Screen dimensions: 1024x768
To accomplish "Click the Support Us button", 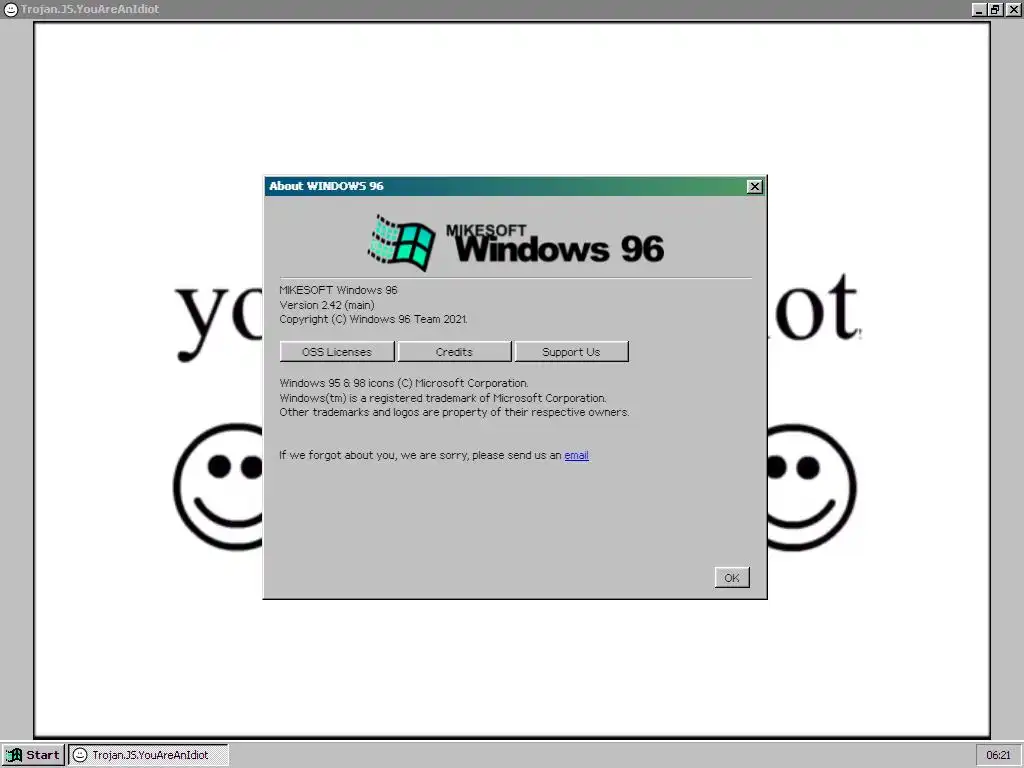I will coord(571,351).
